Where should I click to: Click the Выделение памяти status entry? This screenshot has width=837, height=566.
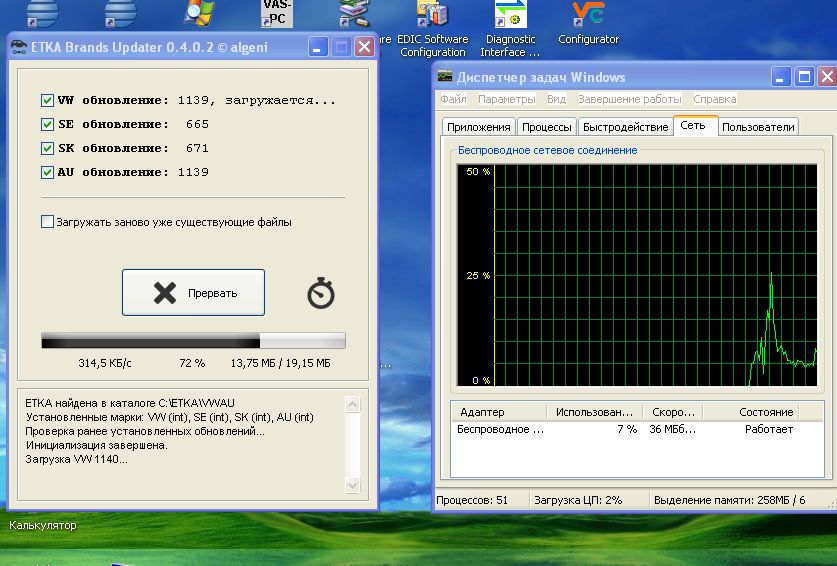729,500
